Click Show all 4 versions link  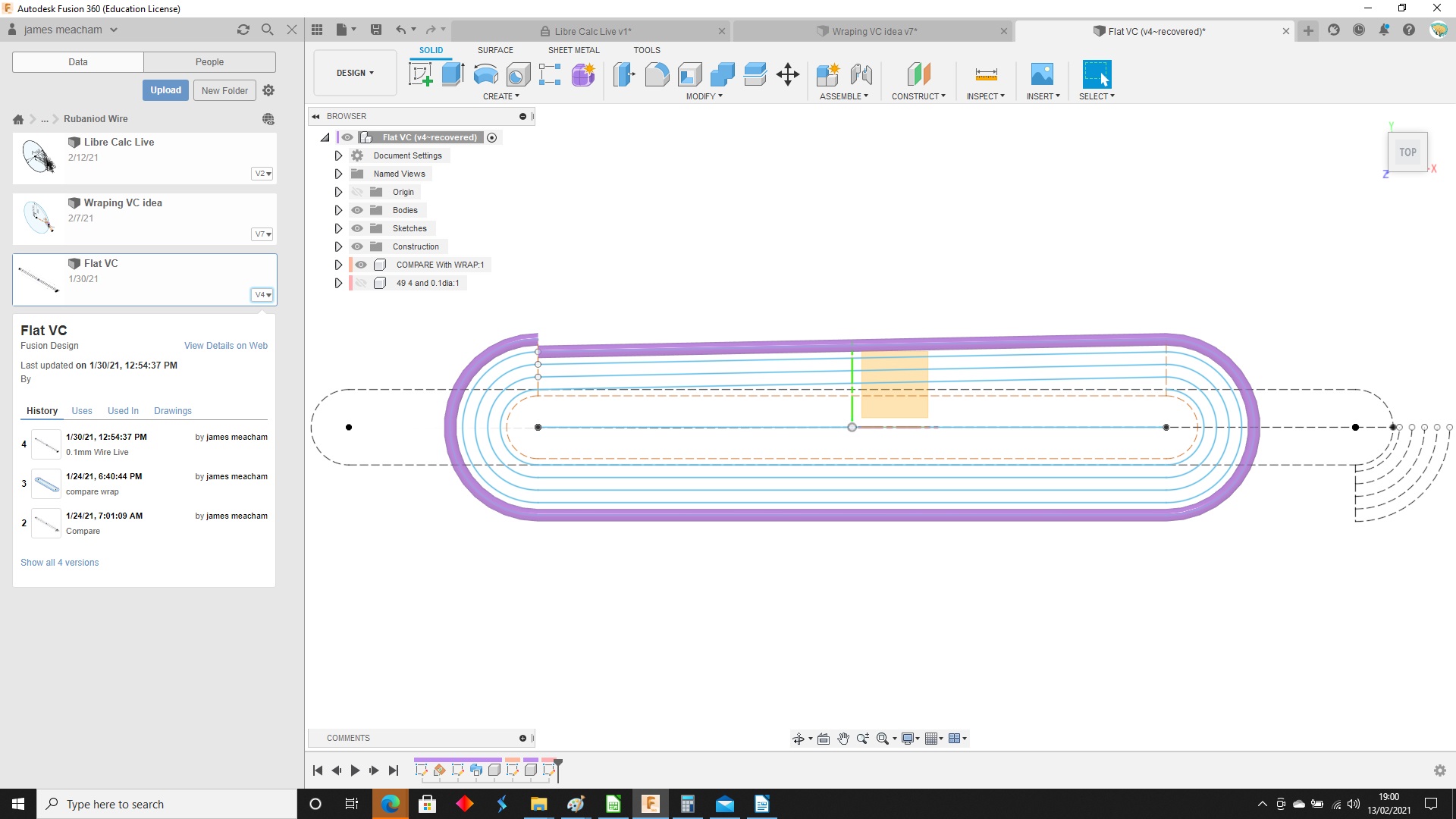60,563
